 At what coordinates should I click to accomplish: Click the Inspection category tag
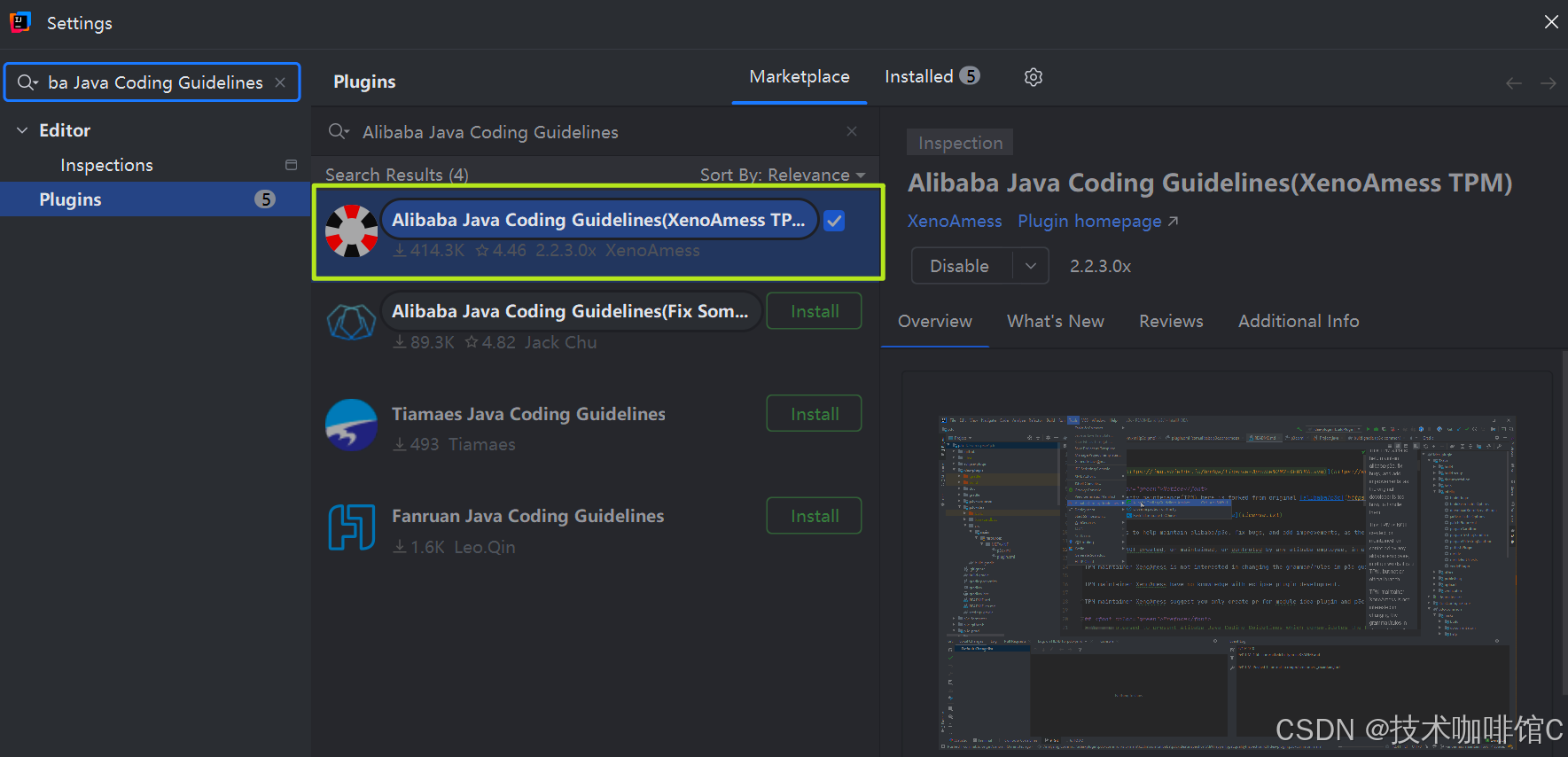tap(960, 143)
